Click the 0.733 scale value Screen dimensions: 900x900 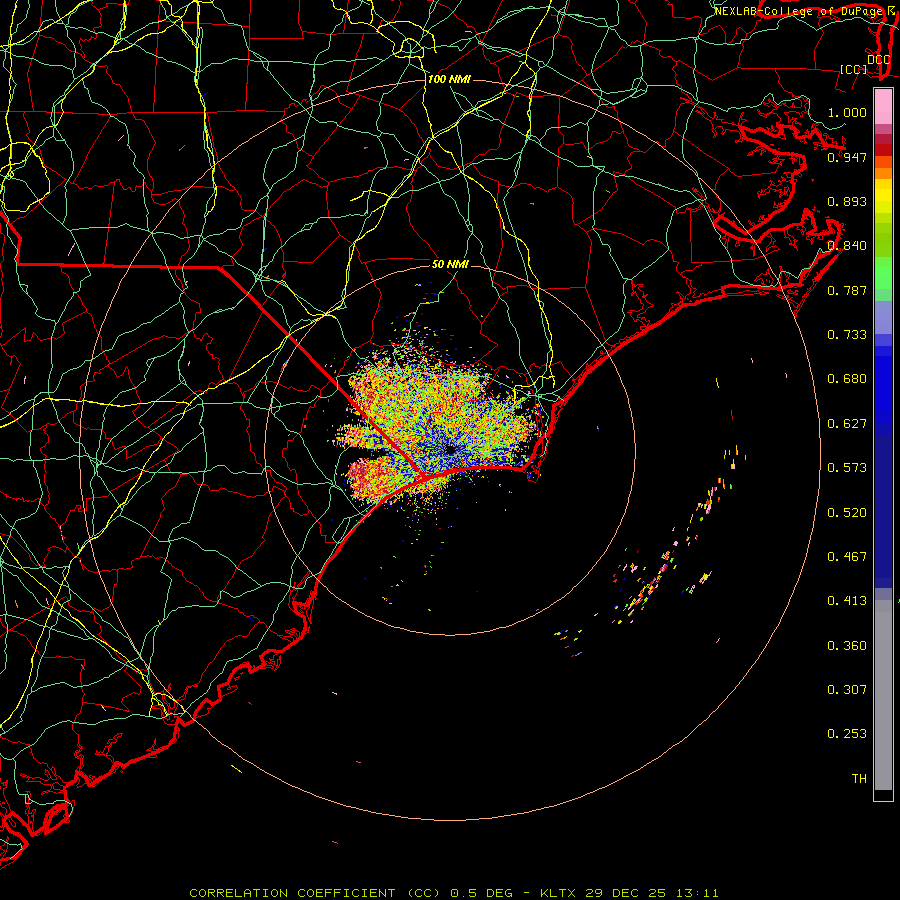click(847, 335)
